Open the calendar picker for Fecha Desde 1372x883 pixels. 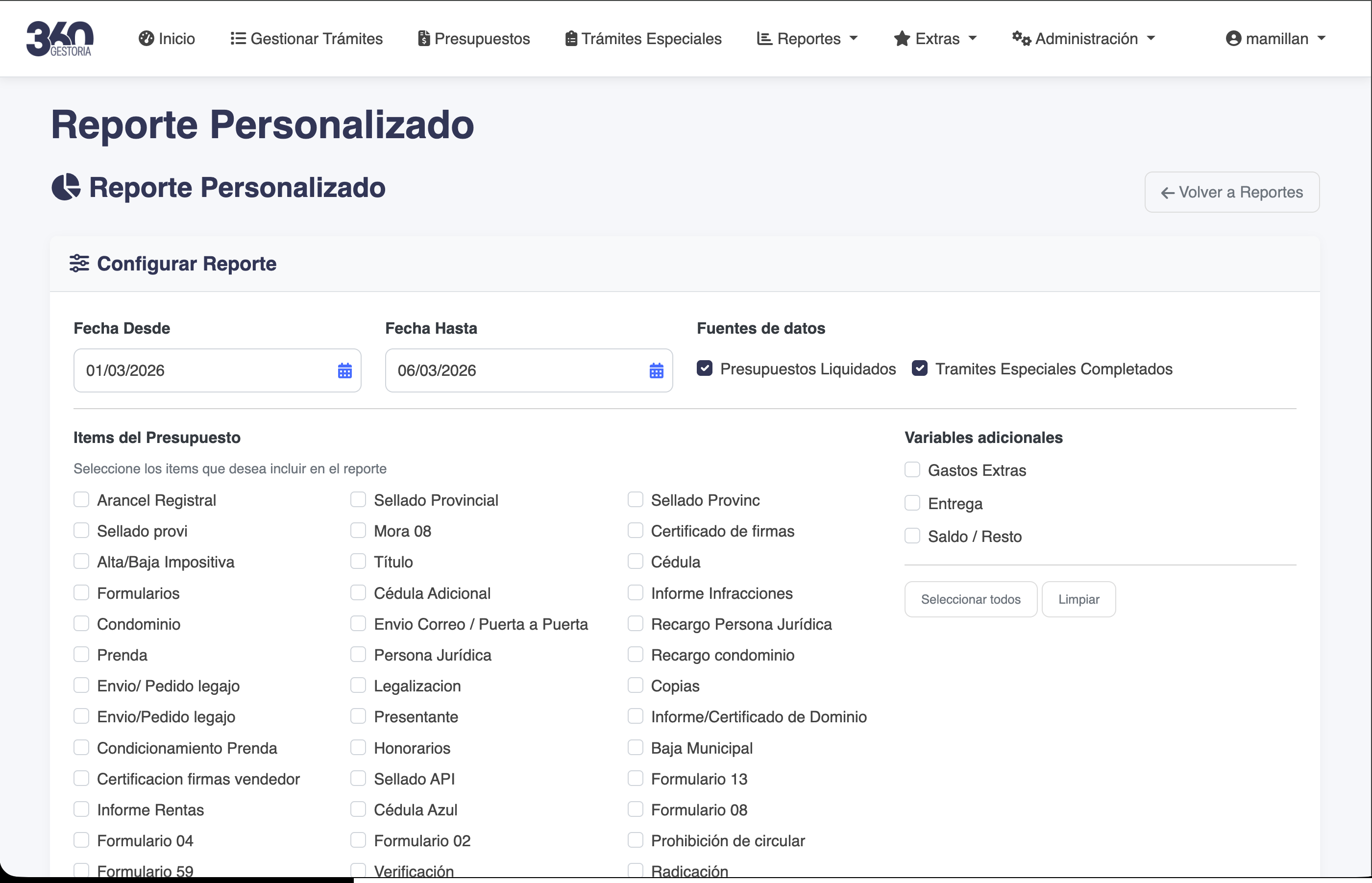(344, 370)
